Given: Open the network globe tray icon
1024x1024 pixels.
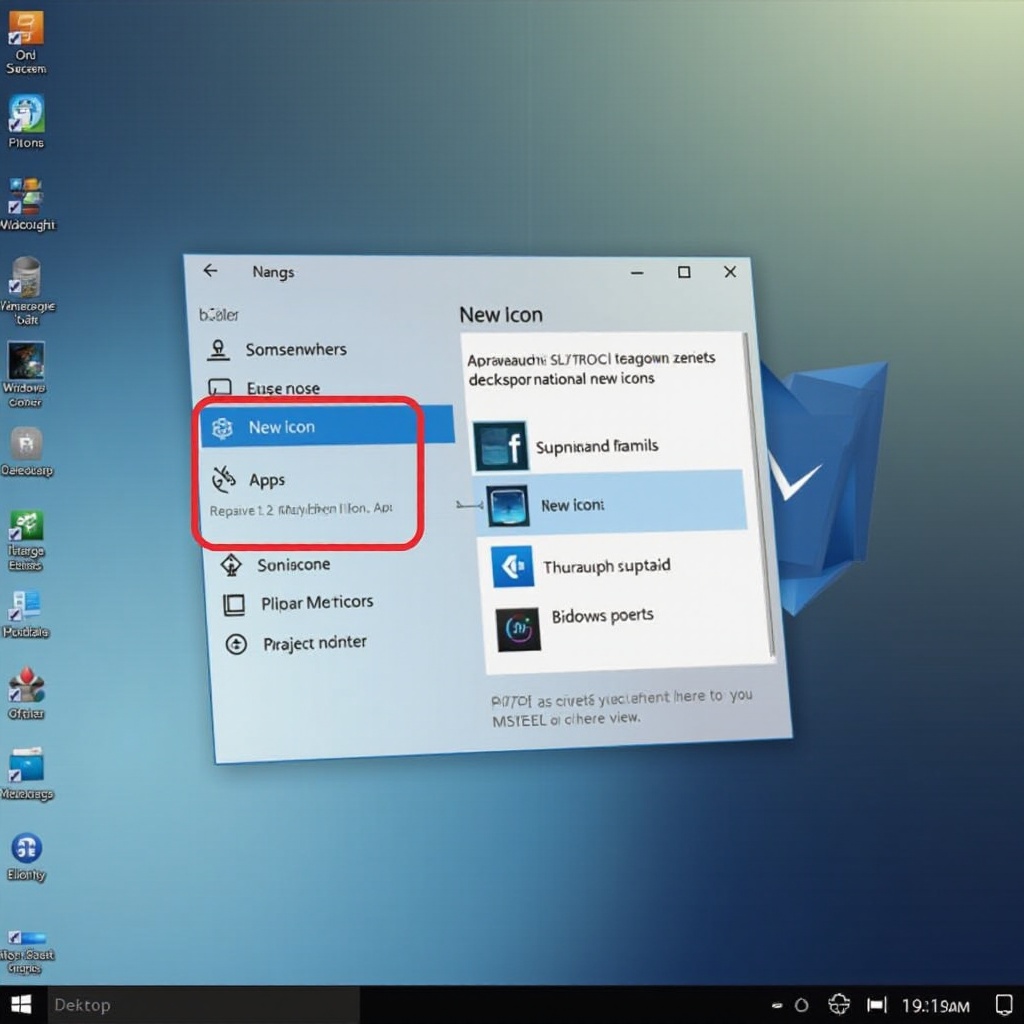Looking at the screenshot, I should tap(839, 1004).
